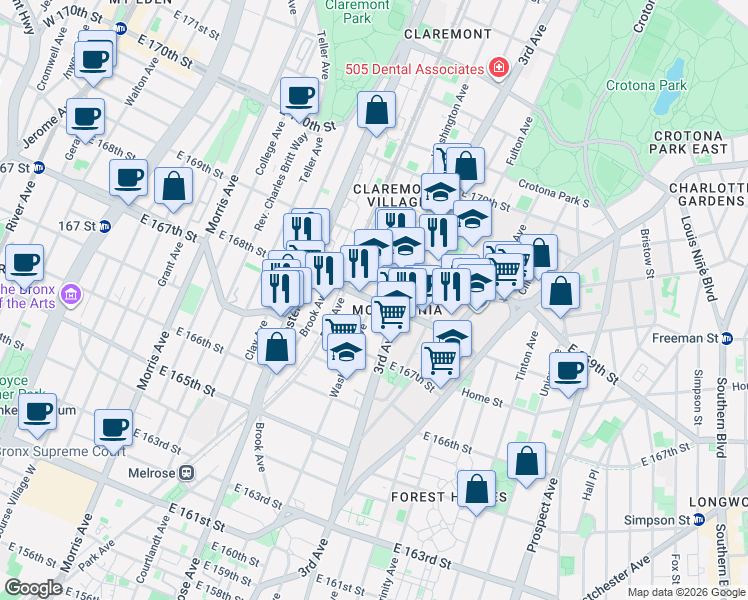This screenshot has height=600, width=748.
Task: Select the Melrose station label
Action: [x=152, y=473]
